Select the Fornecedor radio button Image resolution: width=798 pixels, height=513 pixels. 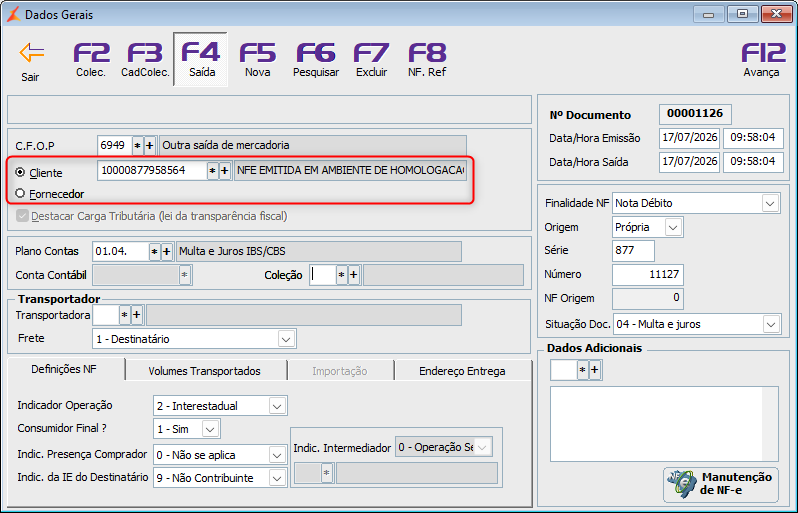click(20, 193)
